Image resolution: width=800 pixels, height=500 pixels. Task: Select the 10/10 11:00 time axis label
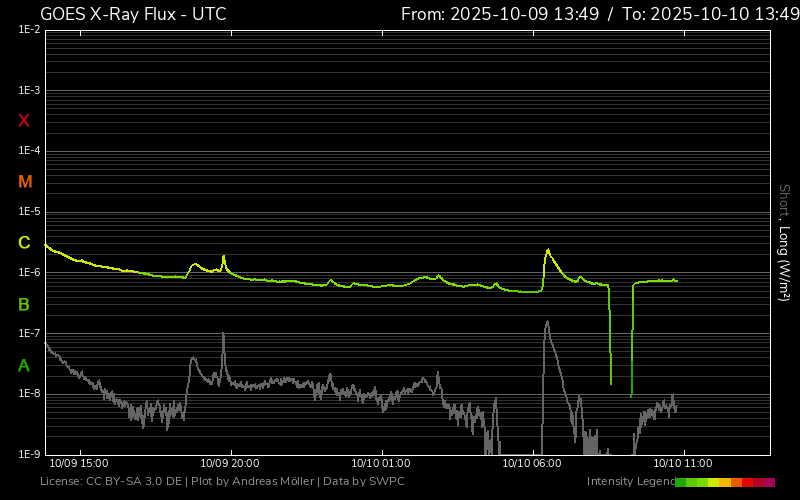[x=683, y=464]
